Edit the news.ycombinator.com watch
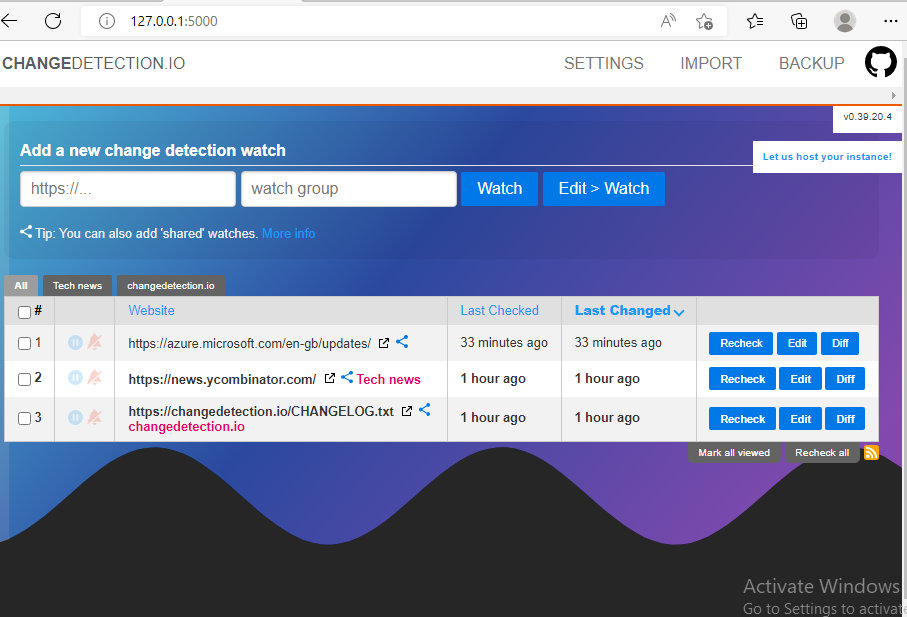Image resolution: width=907 pixels, height=617 pixels. tap(801, 379)
